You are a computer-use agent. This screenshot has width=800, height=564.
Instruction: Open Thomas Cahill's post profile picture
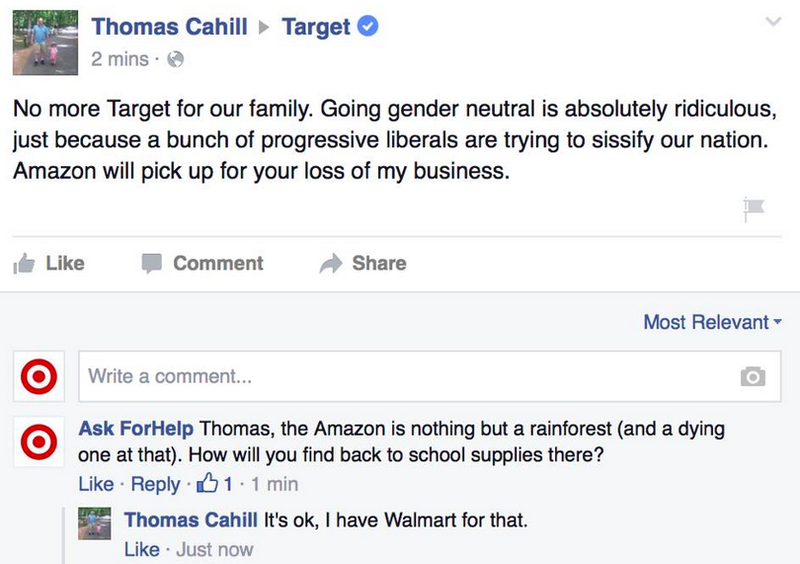pos(45,42)
